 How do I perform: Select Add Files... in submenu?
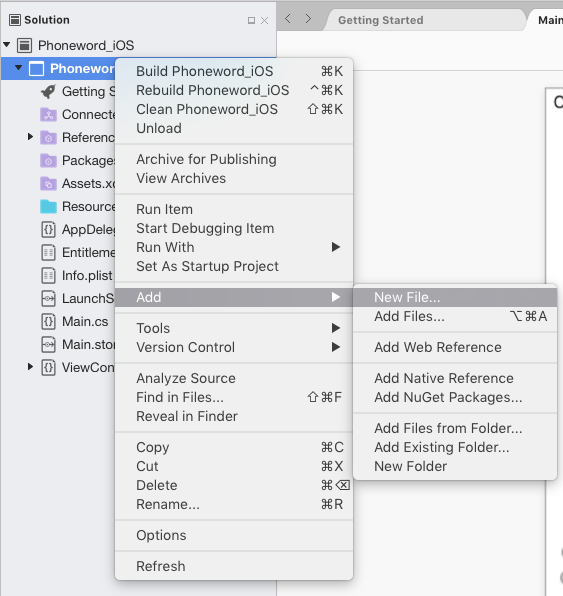coord(455,316)
